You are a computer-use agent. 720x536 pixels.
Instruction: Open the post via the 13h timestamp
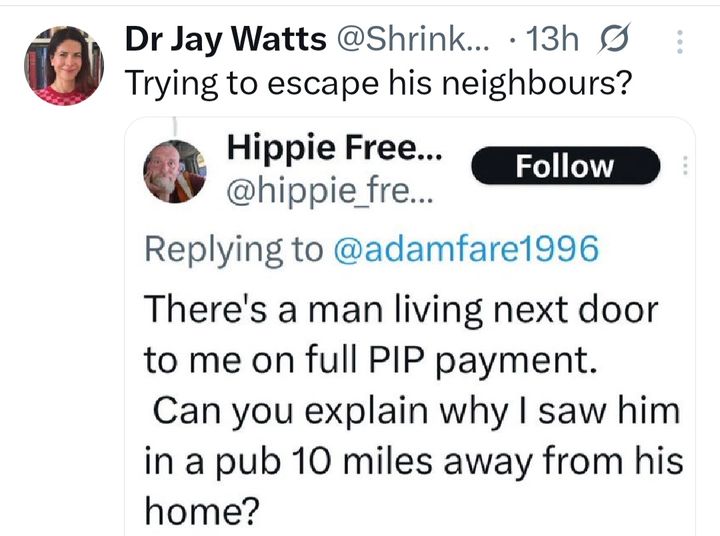tap(551, 39)
